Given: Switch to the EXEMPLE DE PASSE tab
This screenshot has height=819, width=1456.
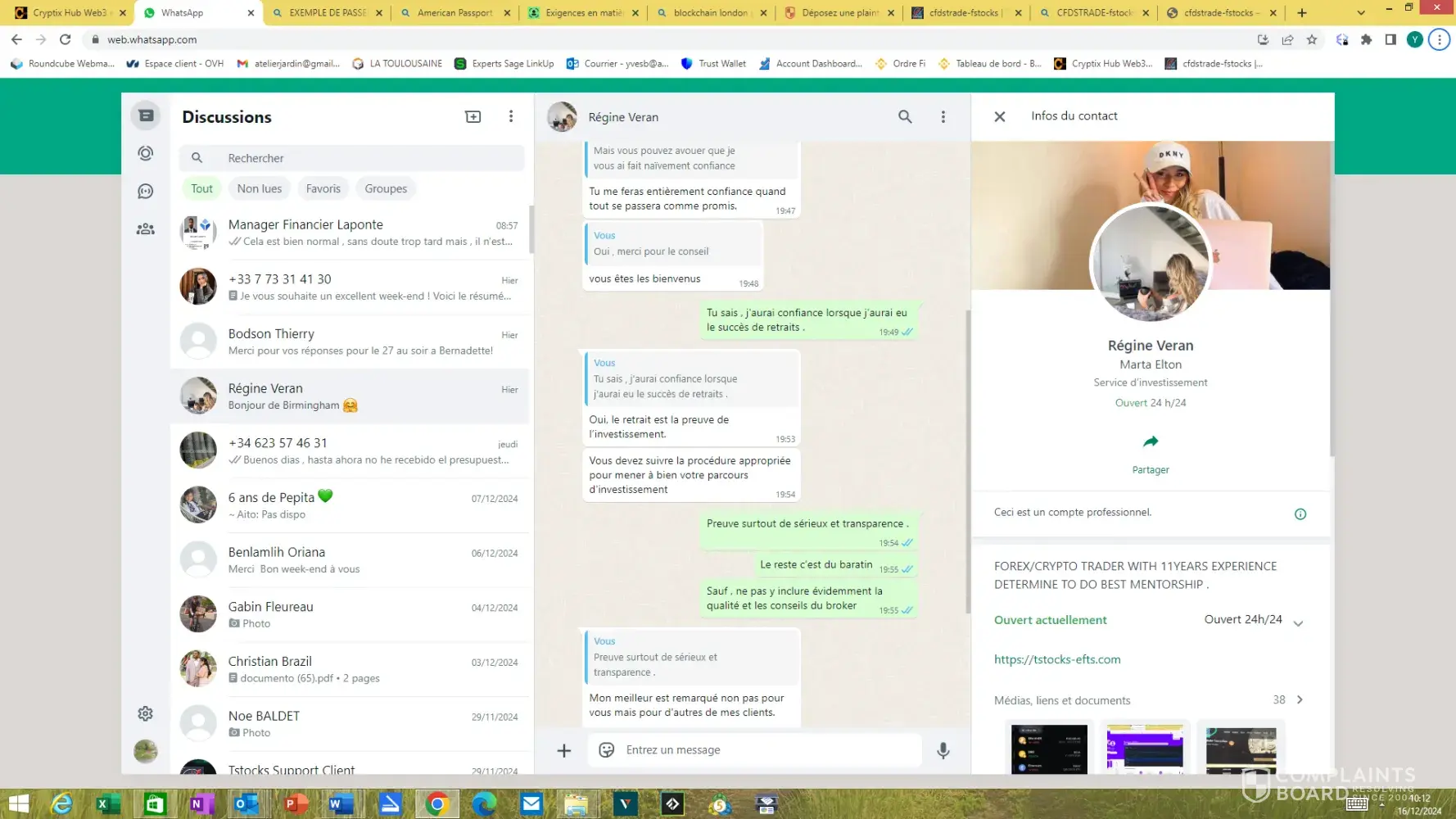Looking at the screenshot, I should tap(328, 12).
